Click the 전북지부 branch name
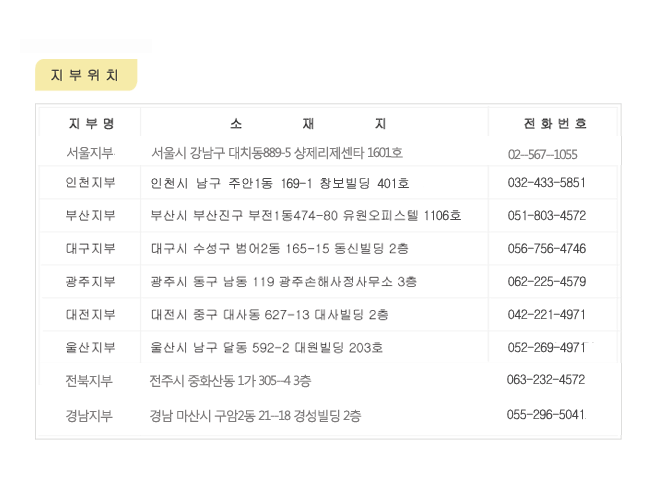This screenshot has width=665, height=492. point(89,381)
